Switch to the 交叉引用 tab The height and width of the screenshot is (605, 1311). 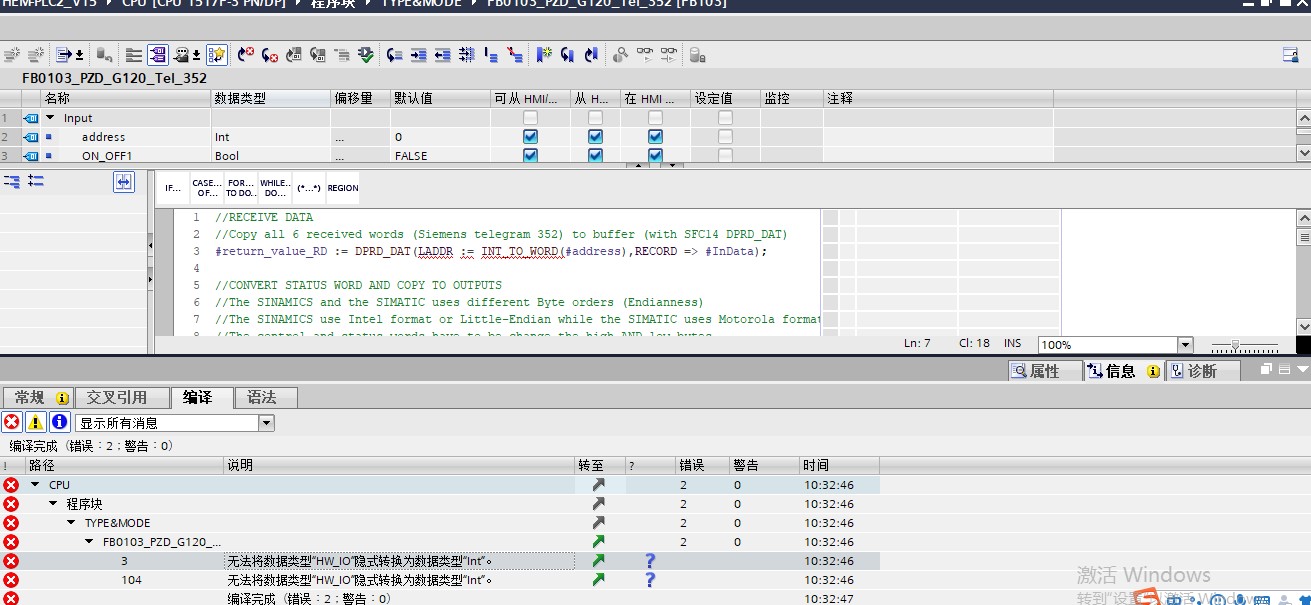tap(116, 398)
